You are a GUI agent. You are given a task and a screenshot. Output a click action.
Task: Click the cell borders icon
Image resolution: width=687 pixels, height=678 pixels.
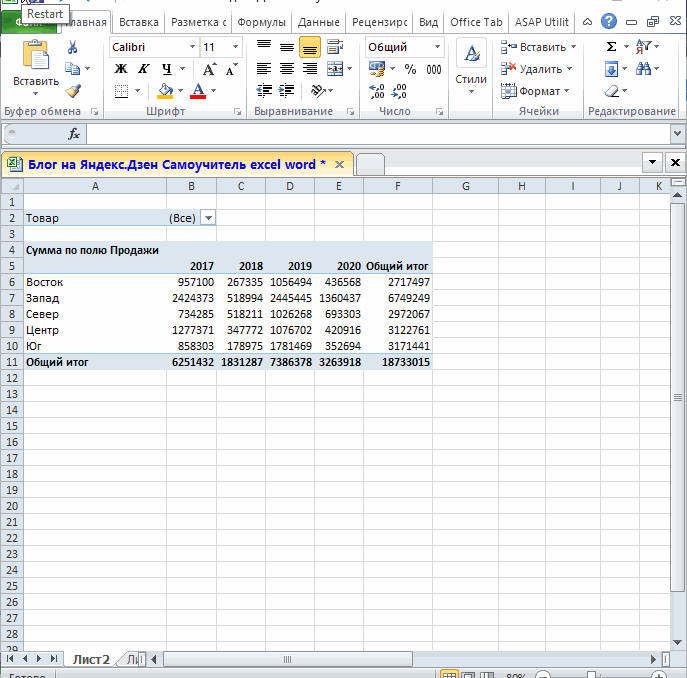(x=121, y=91)
